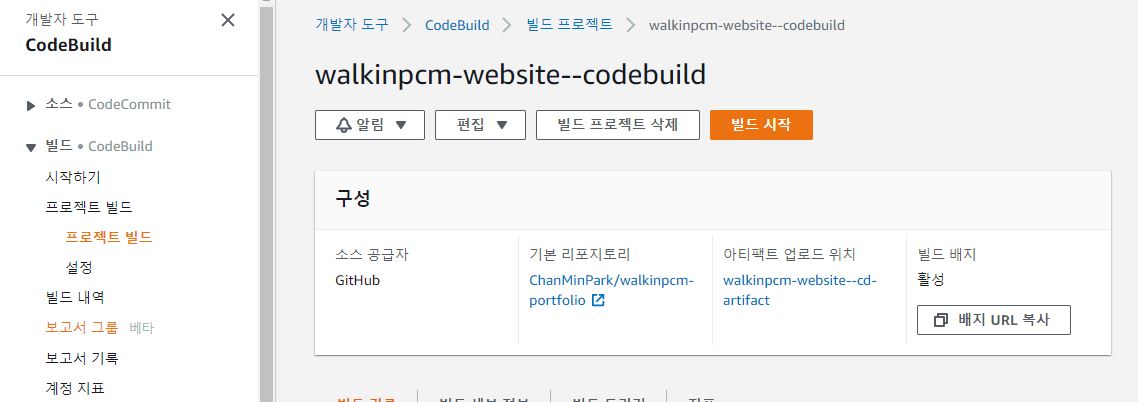Open 시작하기 in sidebar

73,177
